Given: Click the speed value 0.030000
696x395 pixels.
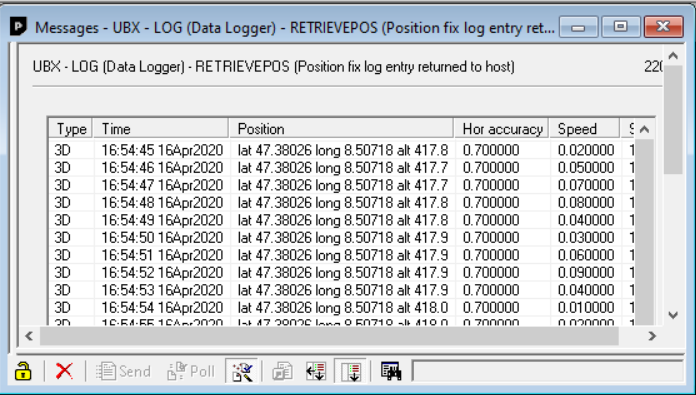Looking at the screenshot, I should click(586, 237).
